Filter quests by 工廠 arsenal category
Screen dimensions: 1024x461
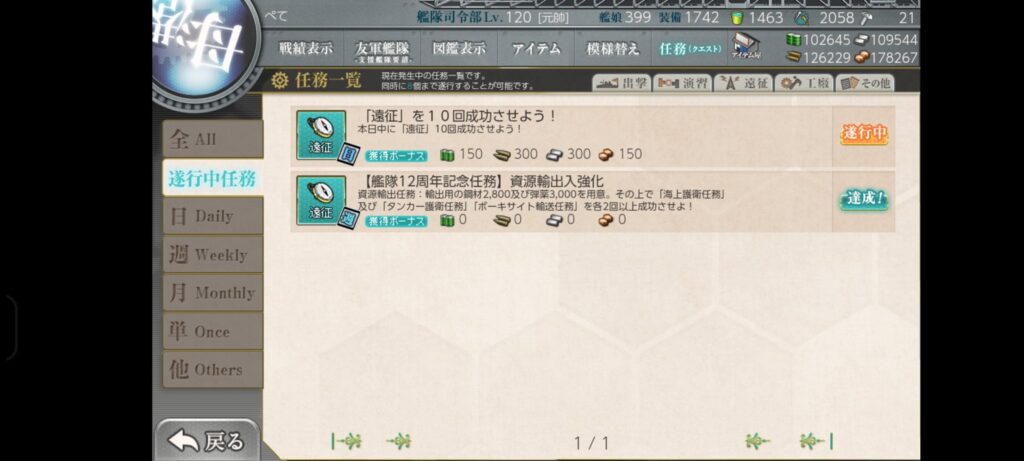tap(804, 83)
